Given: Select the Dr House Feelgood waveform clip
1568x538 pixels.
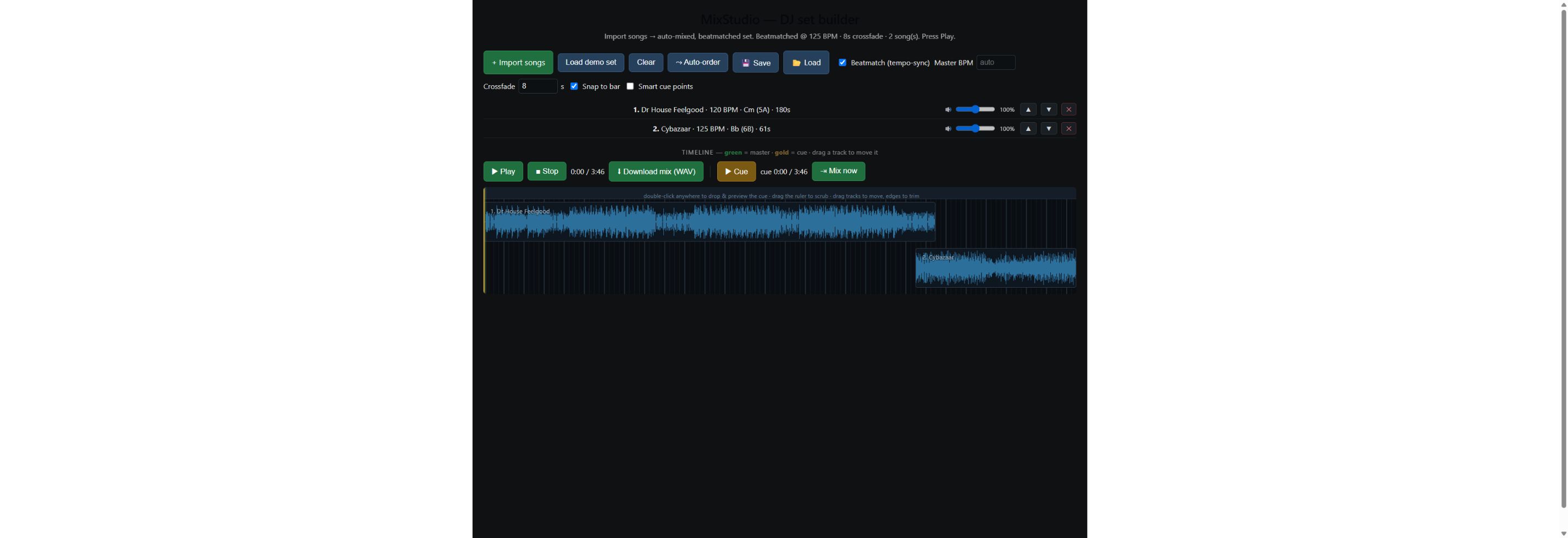Looking at the screenshot, I should tap(710, 222).
